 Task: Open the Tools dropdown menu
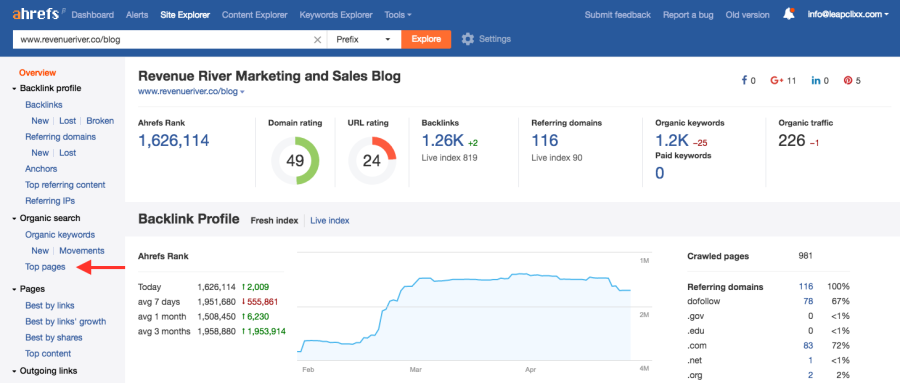click(x=398, y=15)
